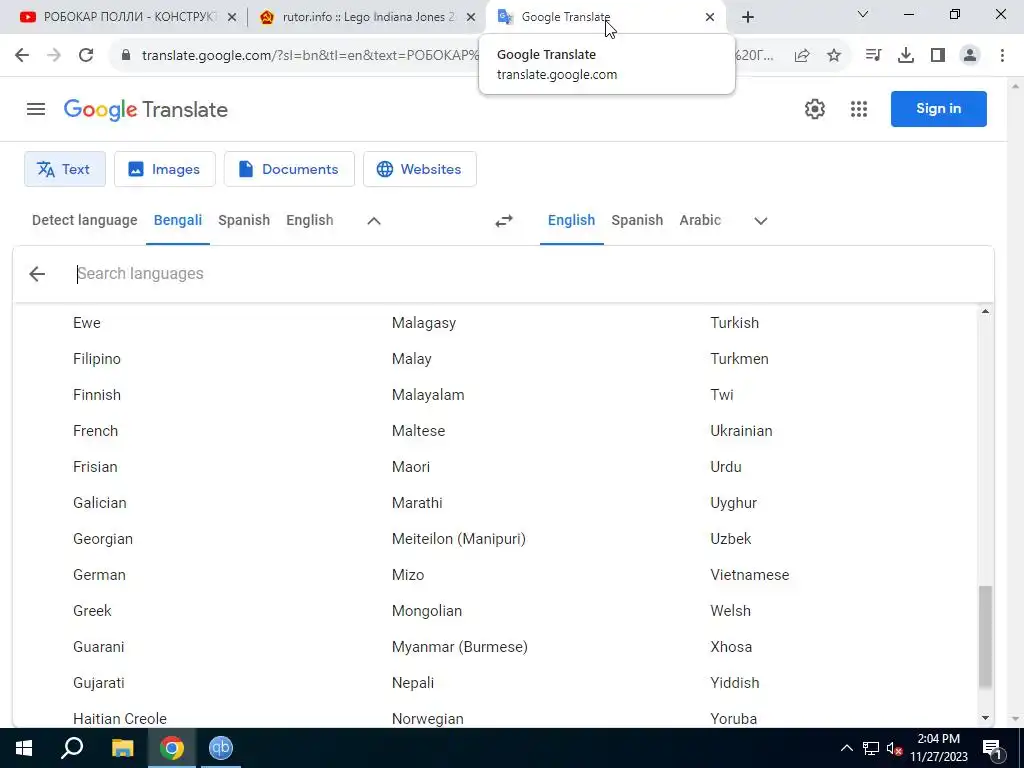This screenshot has width=1024, height=768.
Task: Click the muted volume tray icon
Action: tap(894, 748)
